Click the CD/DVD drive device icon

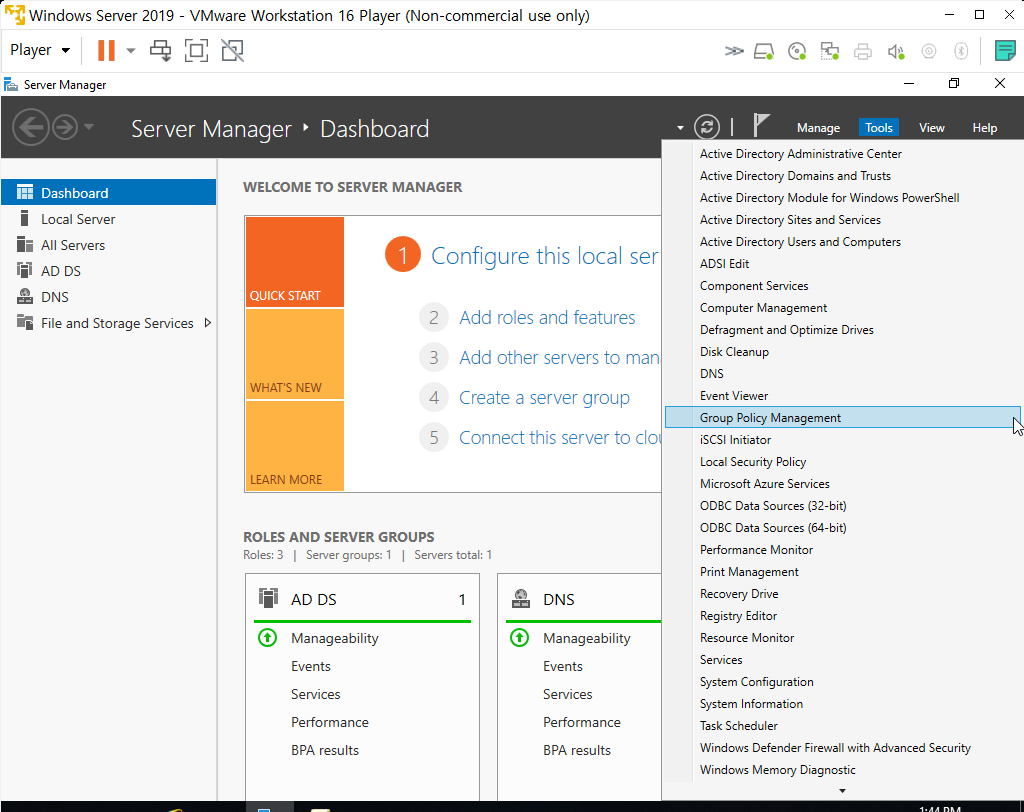coord(797,51)
